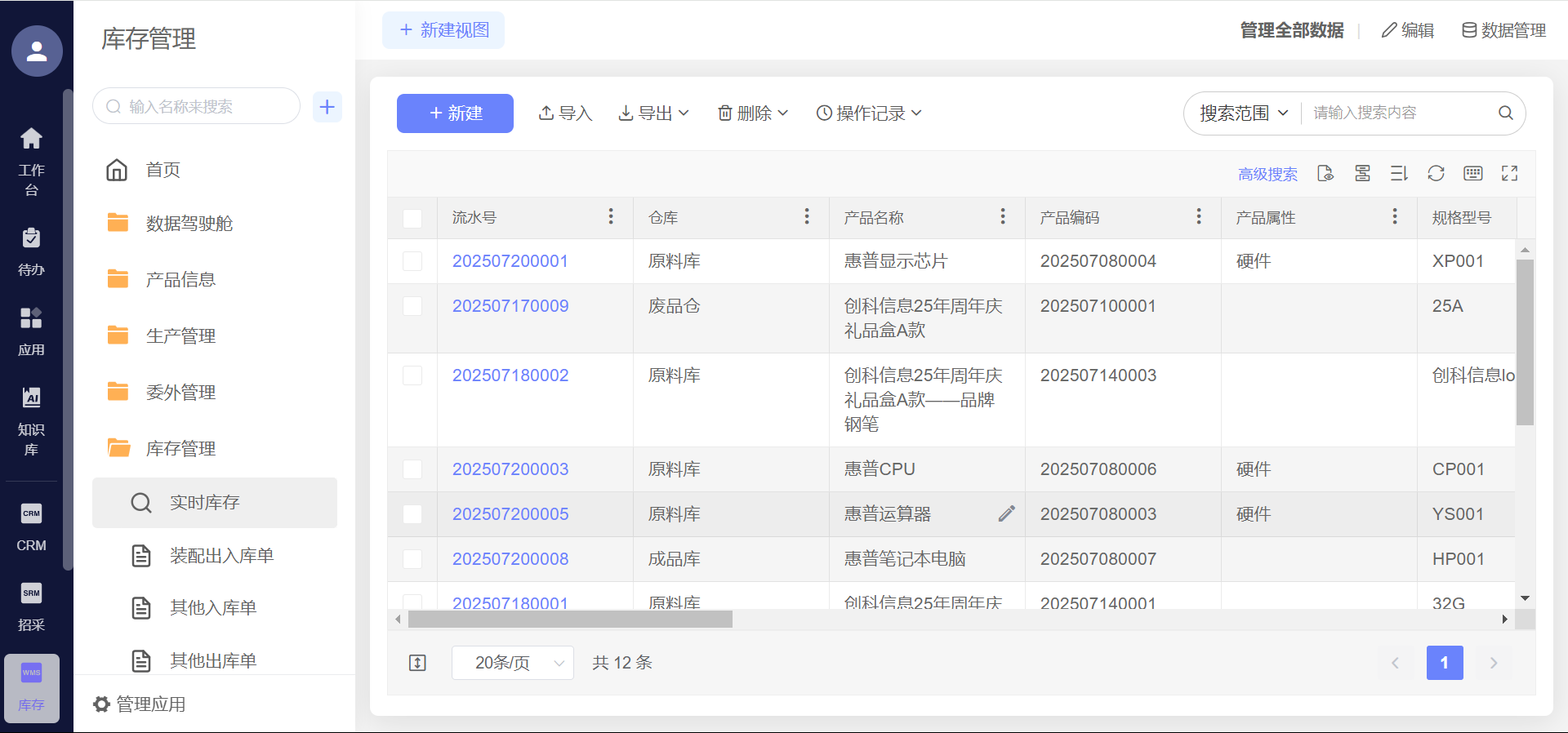This screenshot has height=733, width=1568.
Task: Select the checkbox for row 202507200003
Action: (x=412, y=469)
